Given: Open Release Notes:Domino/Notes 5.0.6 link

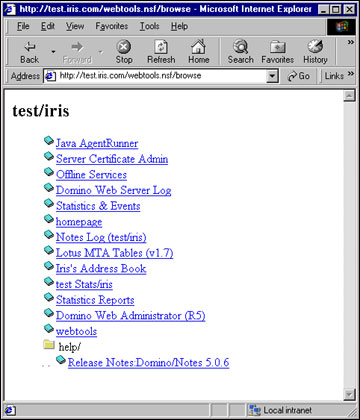Looking at the screenshot, I should [148, 363].
